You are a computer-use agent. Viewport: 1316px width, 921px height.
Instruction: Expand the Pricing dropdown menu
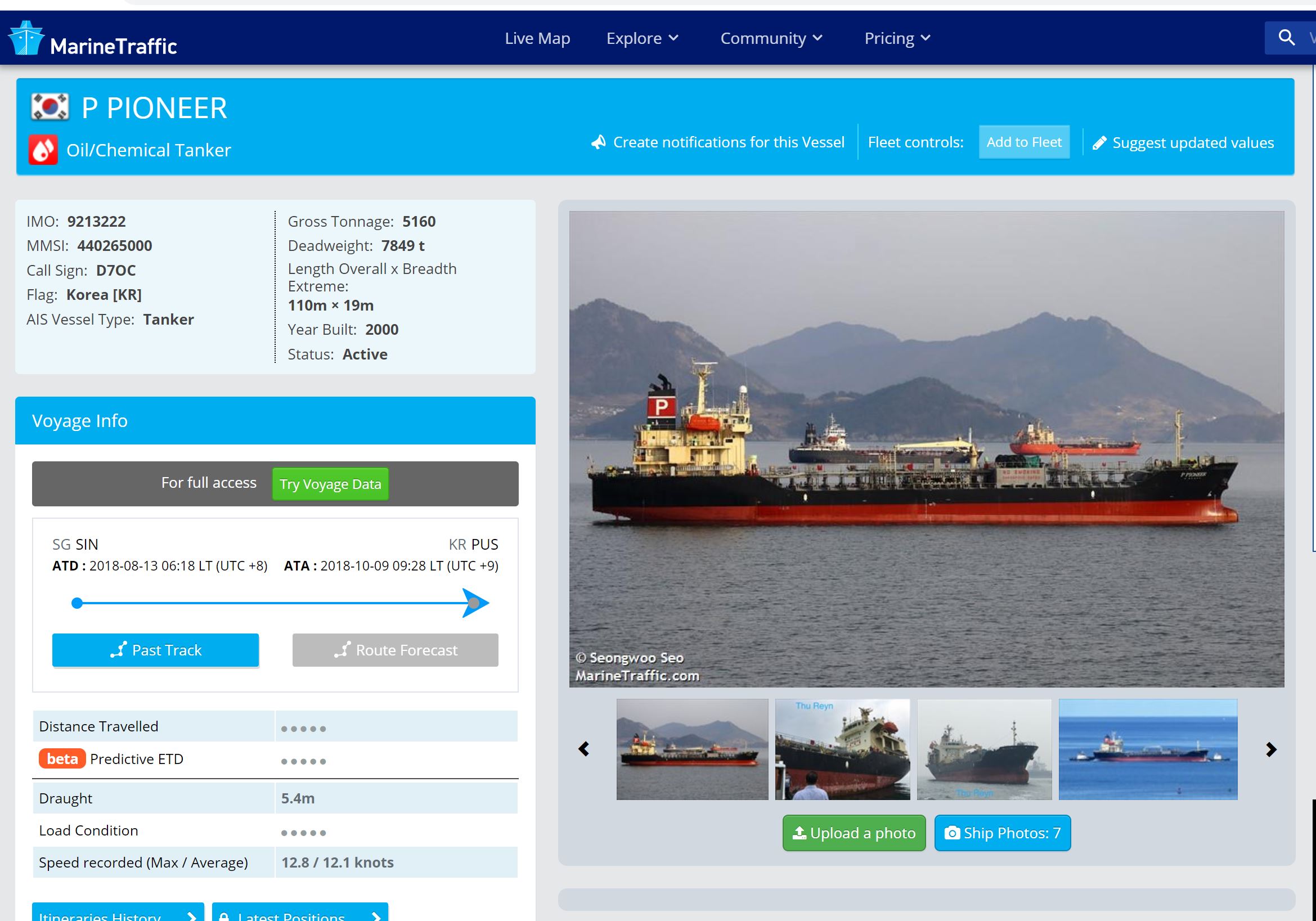pyautogui.click(x=896, y=38)
